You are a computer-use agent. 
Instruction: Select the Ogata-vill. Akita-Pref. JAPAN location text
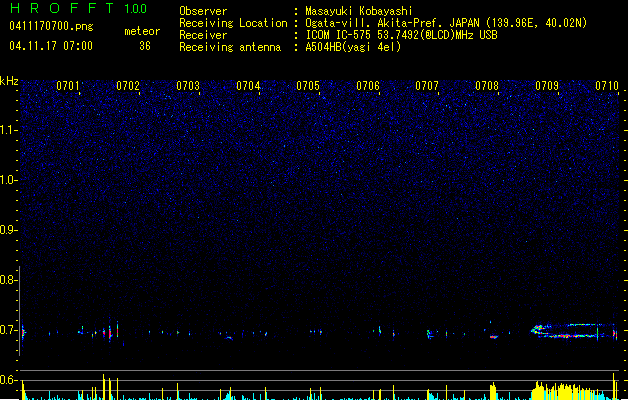(x=446, y=23)
